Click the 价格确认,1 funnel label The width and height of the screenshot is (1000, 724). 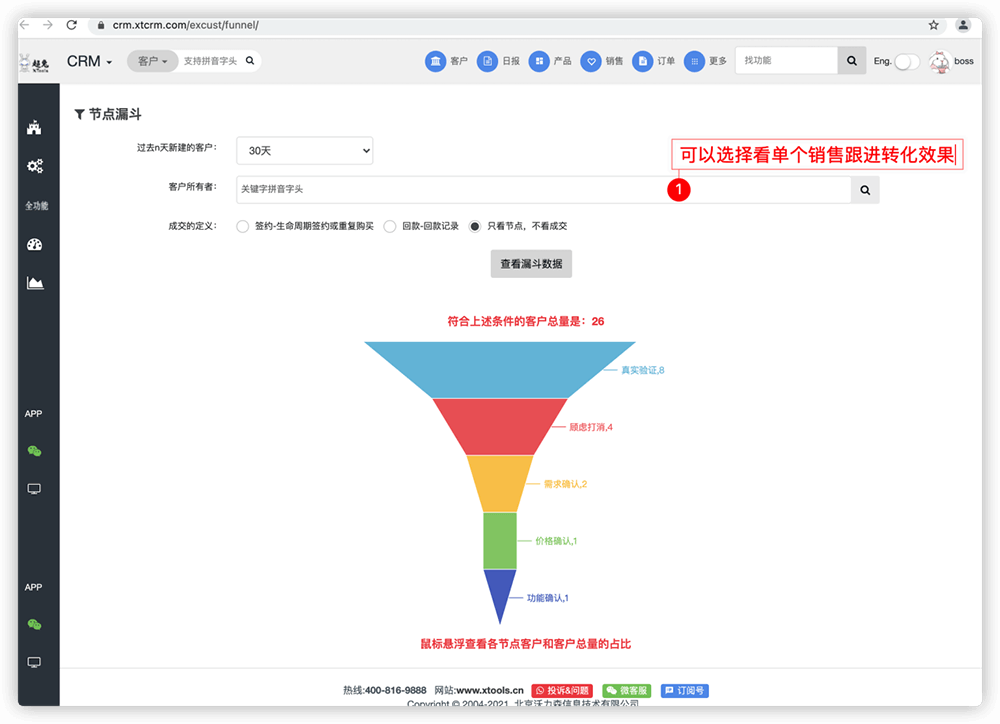click(556, 541)
